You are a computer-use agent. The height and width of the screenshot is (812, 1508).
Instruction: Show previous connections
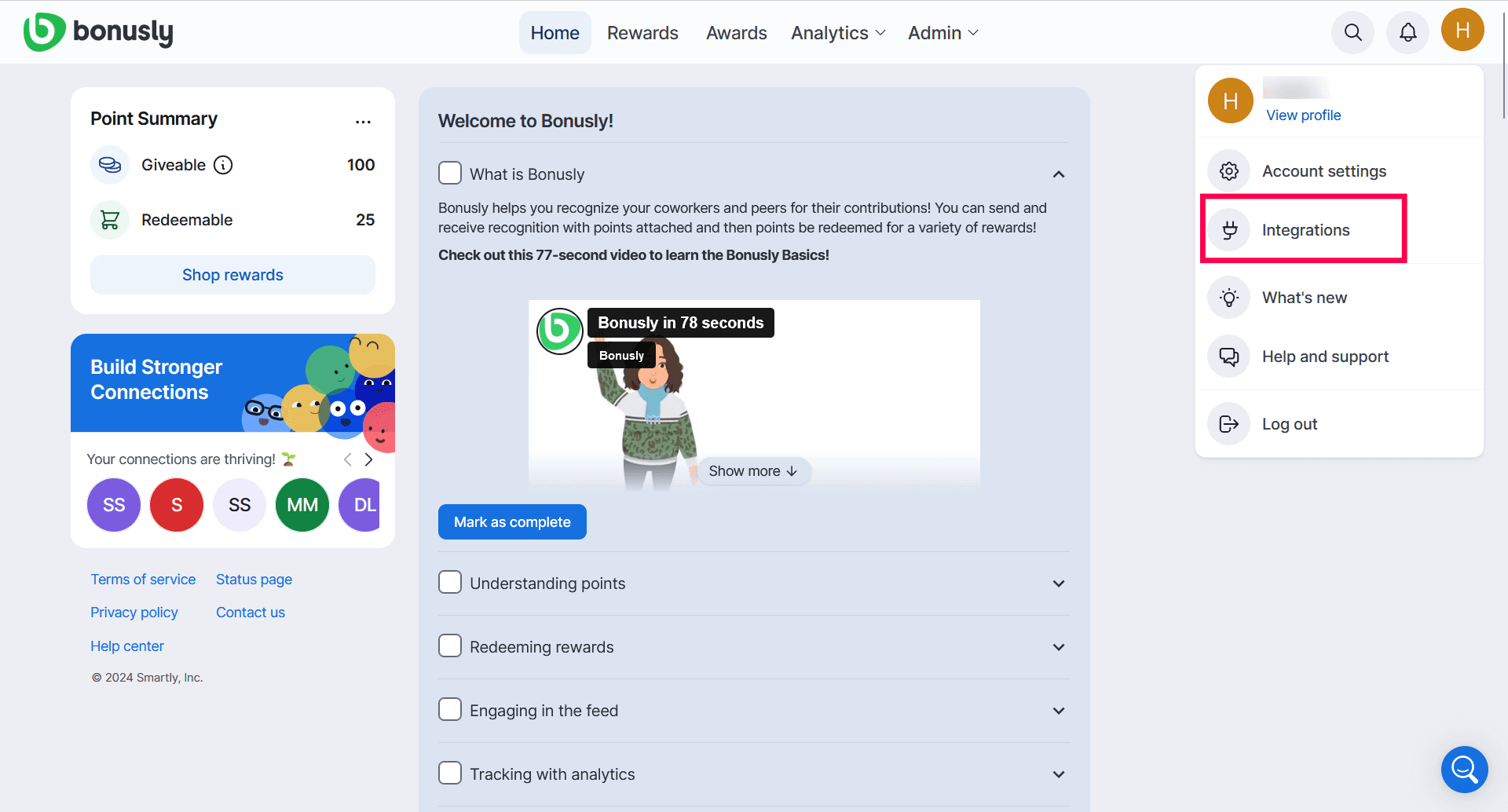[x=348, y=459]
